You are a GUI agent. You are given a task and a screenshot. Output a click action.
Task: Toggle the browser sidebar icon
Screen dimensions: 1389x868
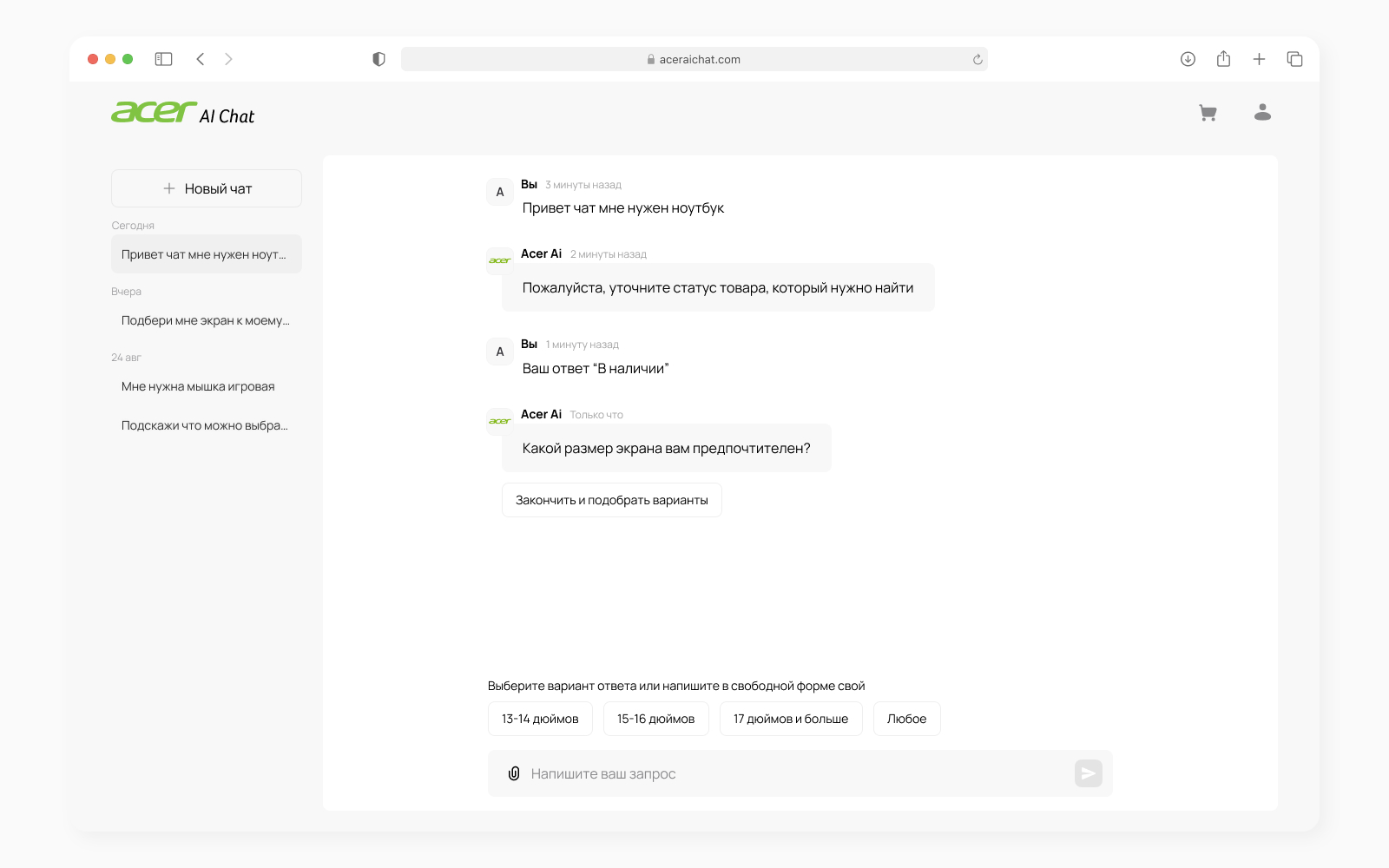(x=163, y=59)
